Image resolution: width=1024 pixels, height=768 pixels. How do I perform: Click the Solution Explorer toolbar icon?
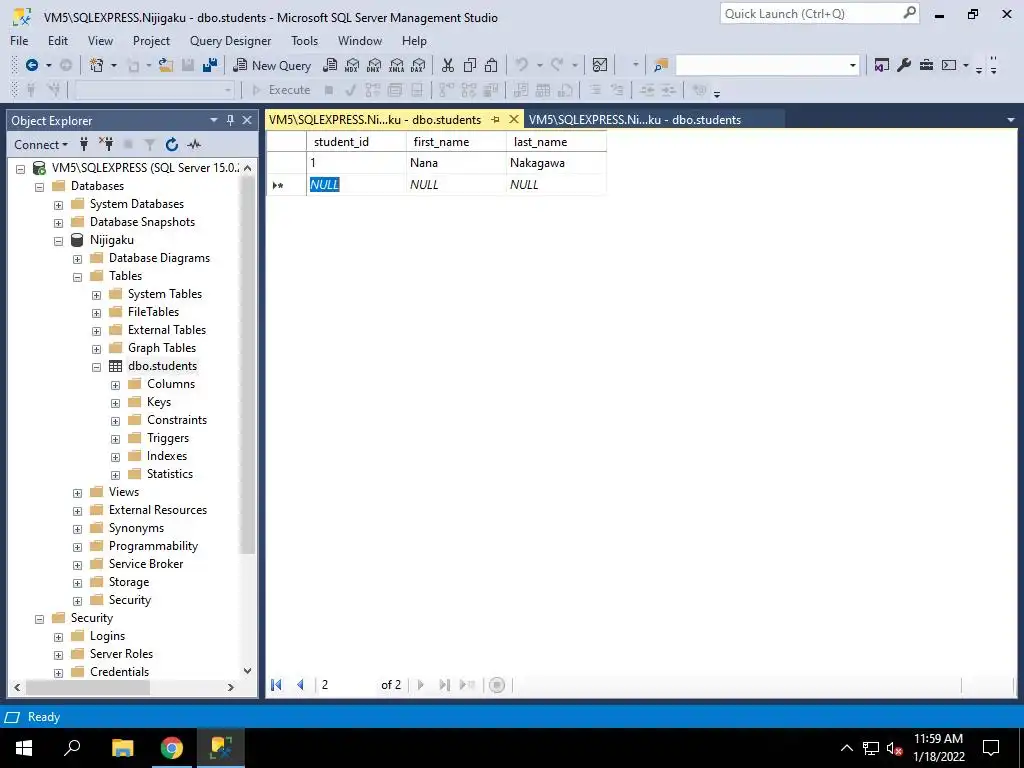click(882, 65)
